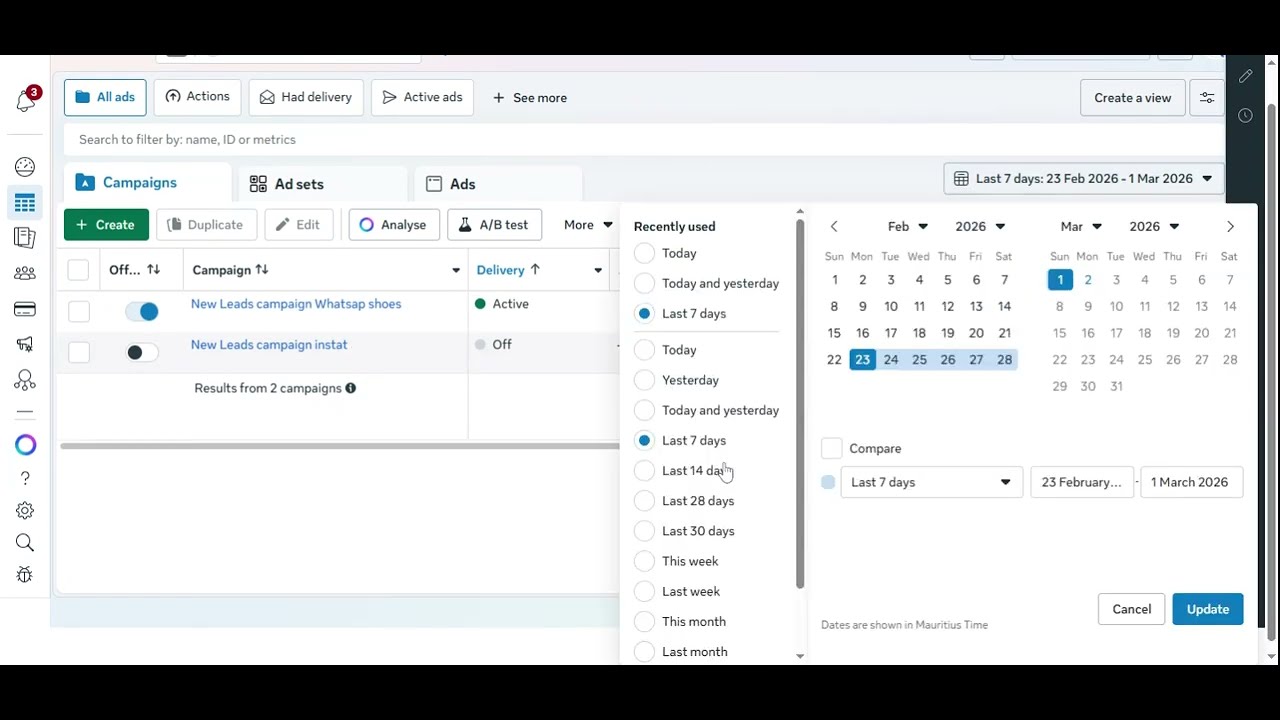Expand the More toolbar dropdown
The height and width of the screenshot is (720, 1280).
(x=588, y=225)
